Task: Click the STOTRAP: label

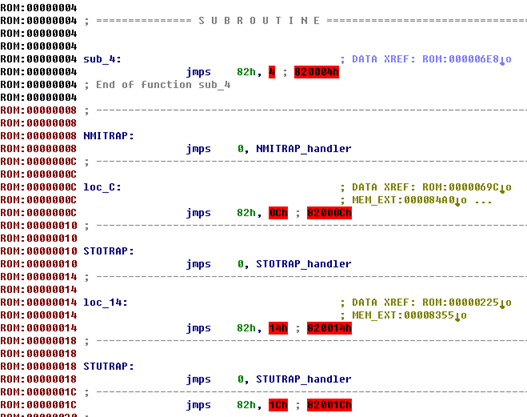Action: point(109,251)
